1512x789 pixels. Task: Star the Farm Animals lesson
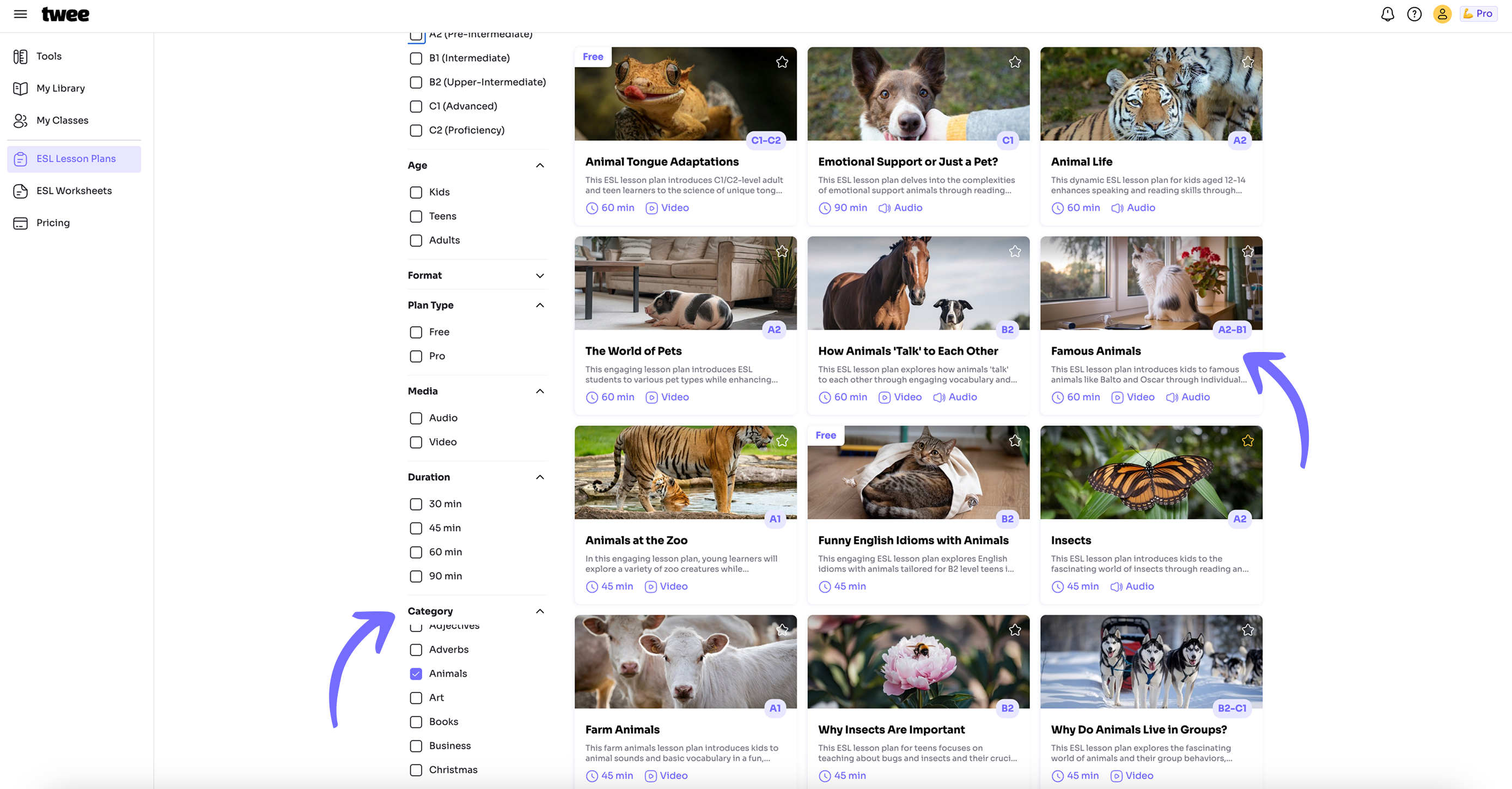click(782, 630)
